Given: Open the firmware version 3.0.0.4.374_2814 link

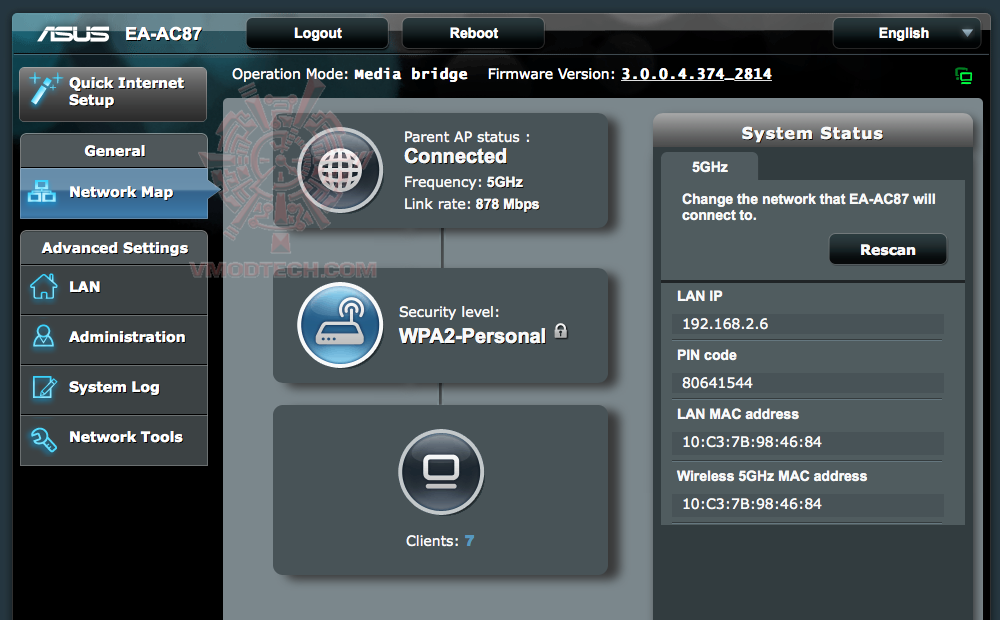Looking at the screenshot, I should [696, 74].
